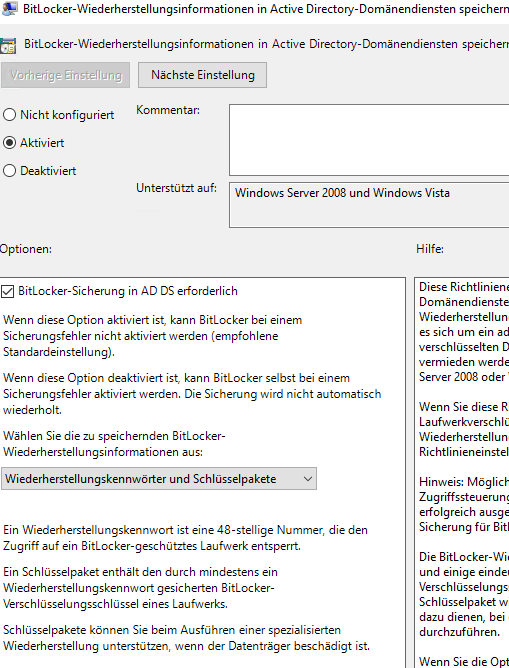Click the Hilfe: section label
Viewport: 509px width, 668px height.
[430, 249]
